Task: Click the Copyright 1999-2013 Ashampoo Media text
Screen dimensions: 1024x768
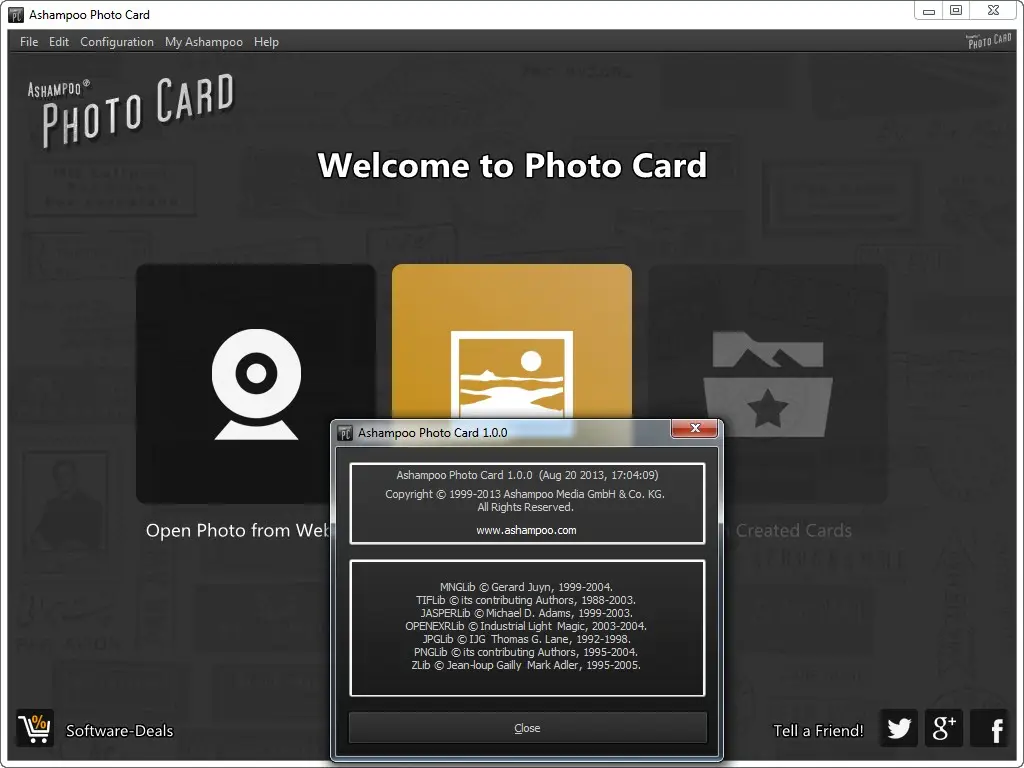Action: coord(525,494)
